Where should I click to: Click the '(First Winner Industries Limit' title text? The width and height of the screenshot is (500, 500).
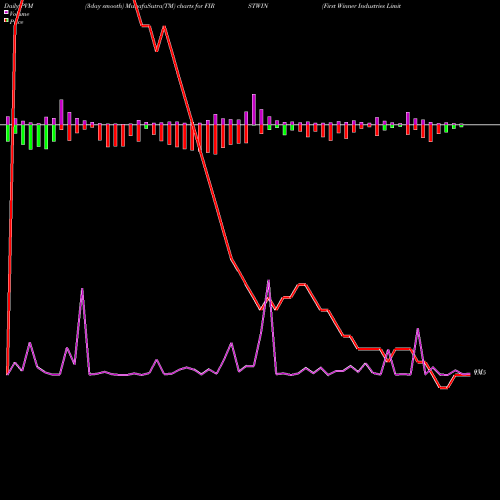pos(361,6)
